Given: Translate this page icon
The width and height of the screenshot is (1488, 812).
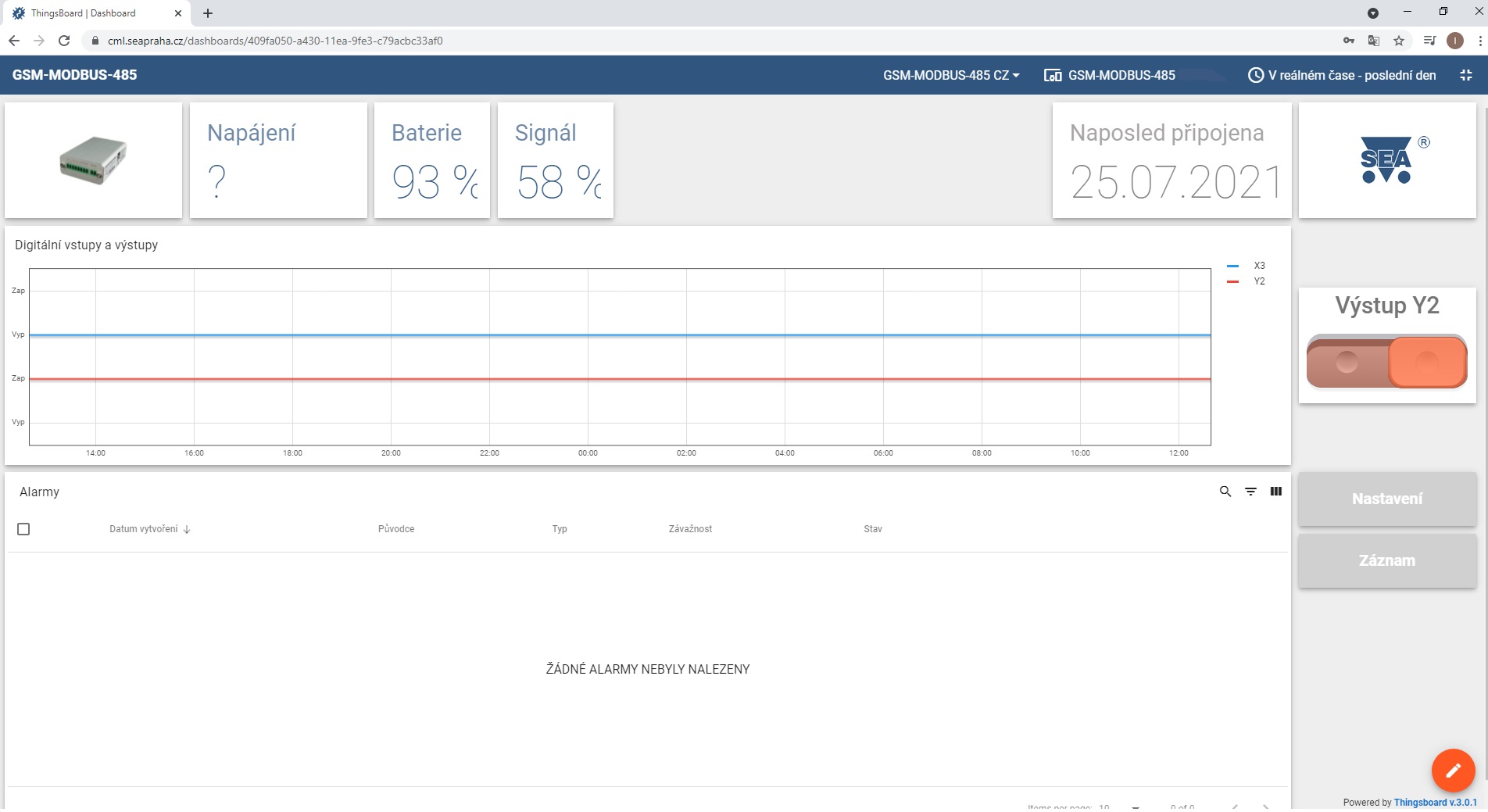Looking at the screenshot, I should click(x=1374, y=41).
